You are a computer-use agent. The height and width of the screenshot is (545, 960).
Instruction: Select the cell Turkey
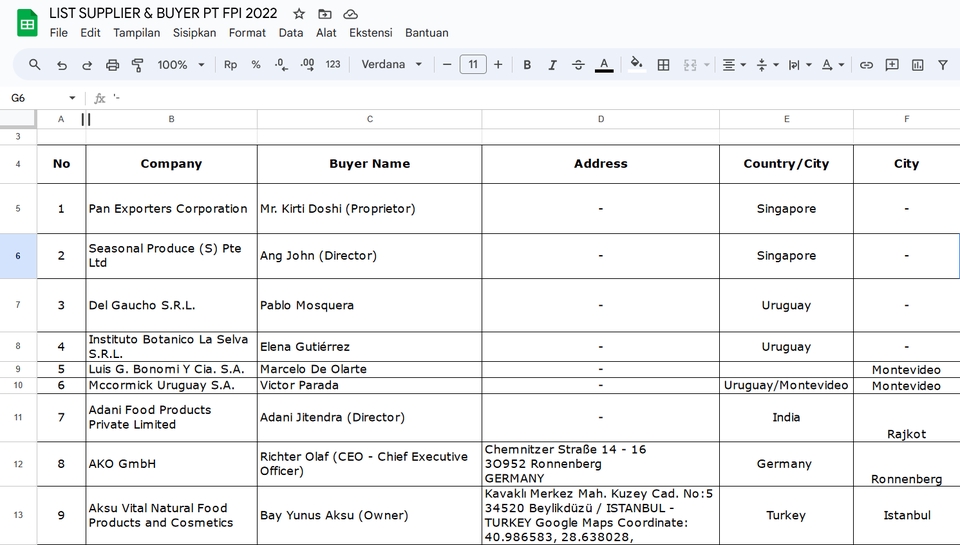tap(786, 516)
